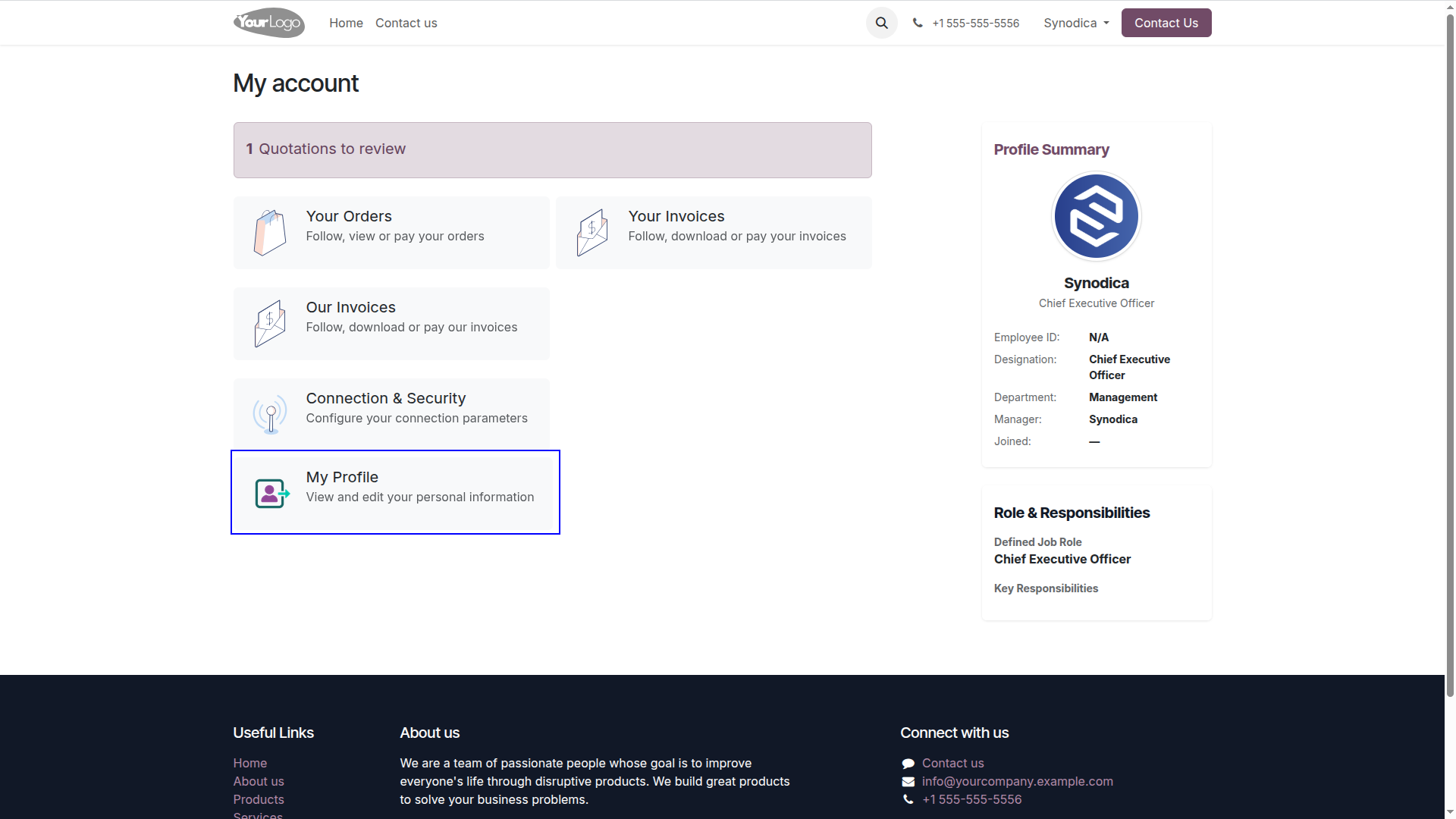1456x819 pixels.
Task: Click the 'Management' department value
Action: 1123,397
